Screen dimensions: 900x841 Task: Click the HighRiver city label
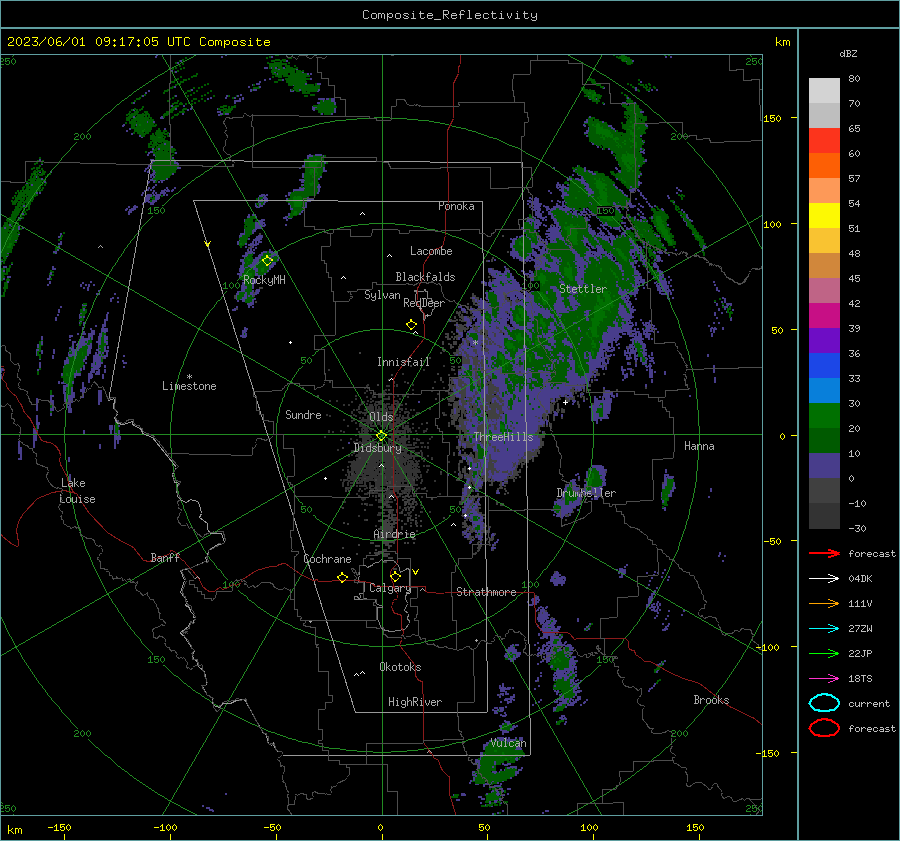(x=415, y=702)
